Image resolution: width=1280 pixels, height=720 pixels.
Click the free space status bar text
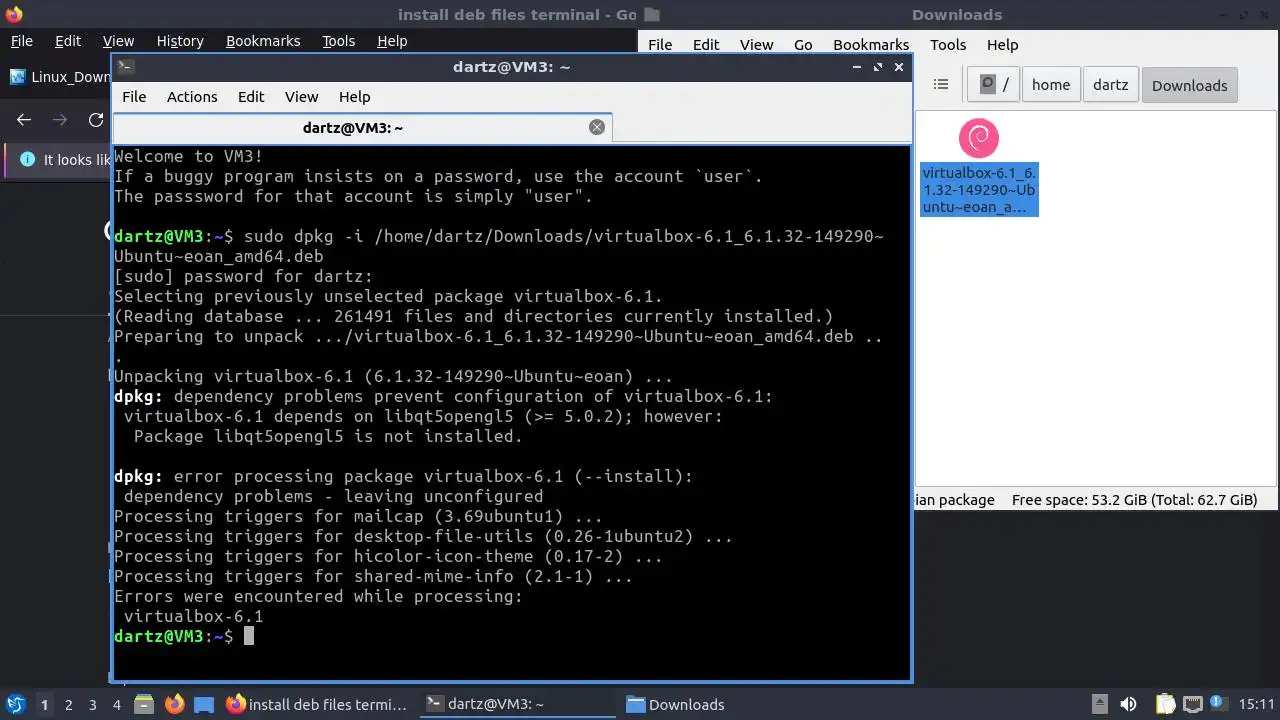[1134, 500]
